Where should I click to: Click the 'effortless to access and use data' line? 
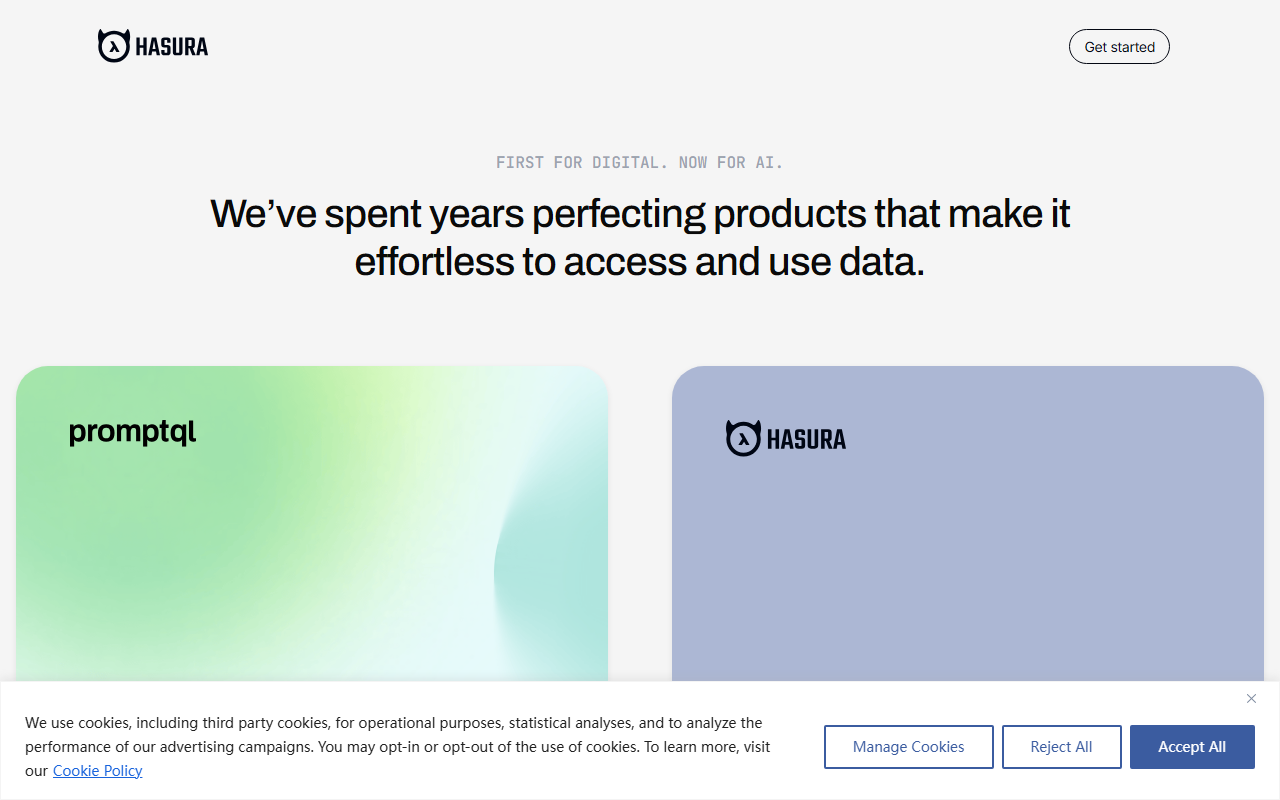pyautogui.click(x=640, y=262)
